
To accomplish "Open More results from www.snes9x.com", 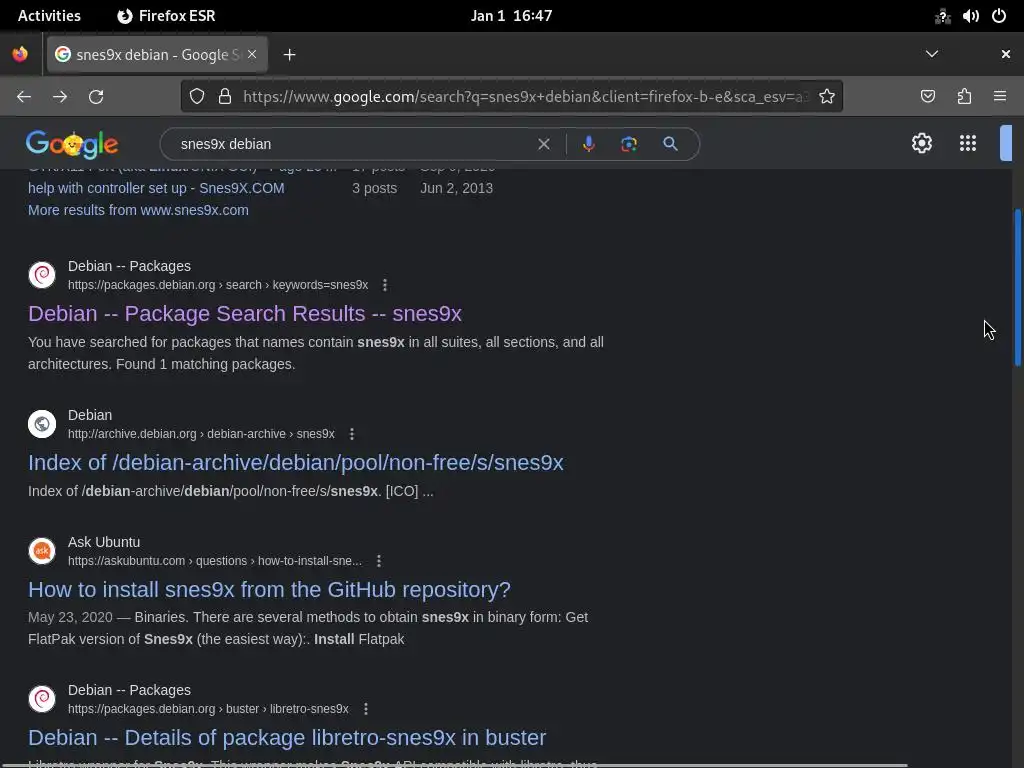I will tap(138, 210).
